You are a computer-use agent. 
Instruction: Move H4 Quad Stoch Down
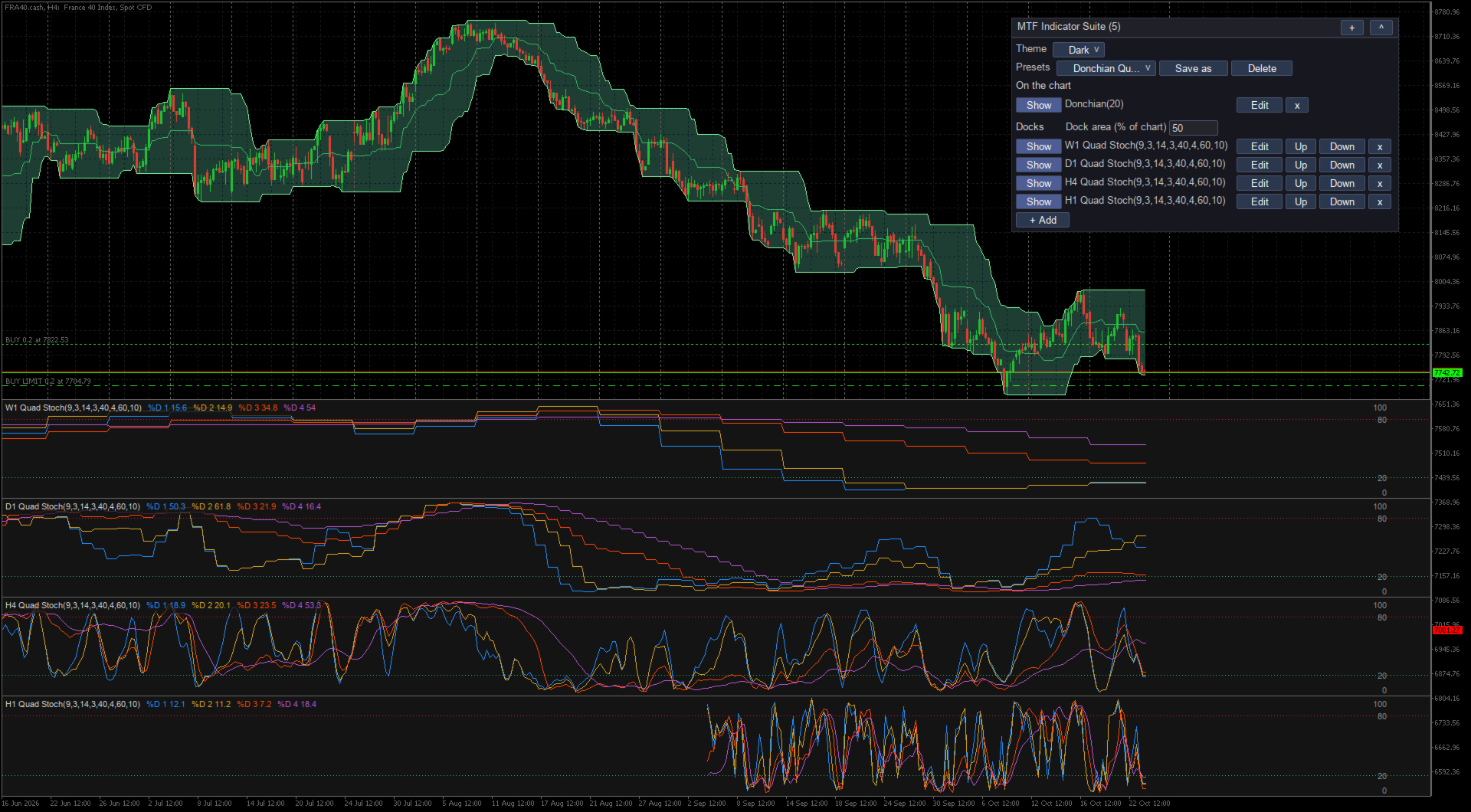coord(1342,183)
